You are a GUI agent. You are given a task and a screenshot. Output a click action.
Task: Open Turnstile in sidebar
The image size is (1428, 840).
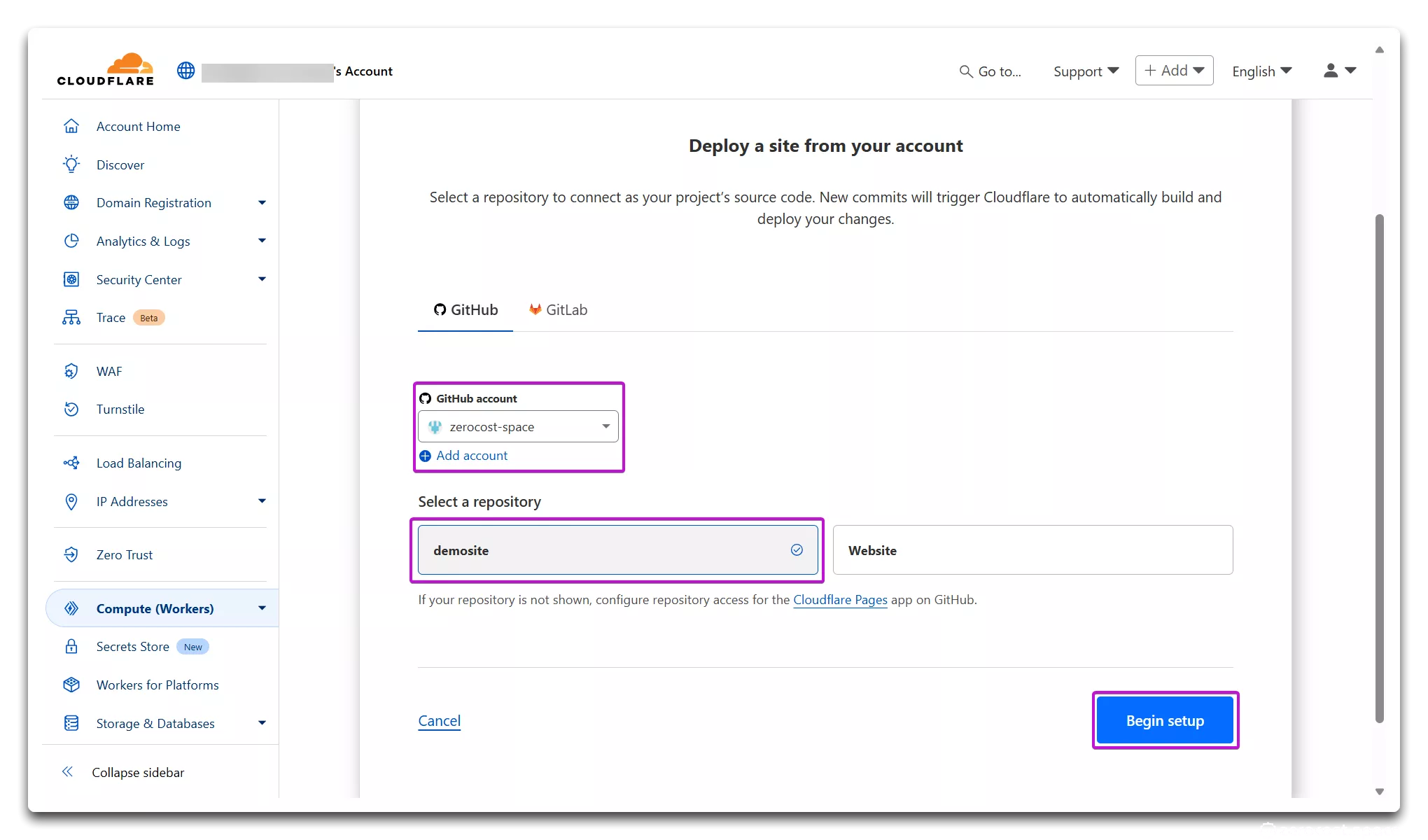120,409
